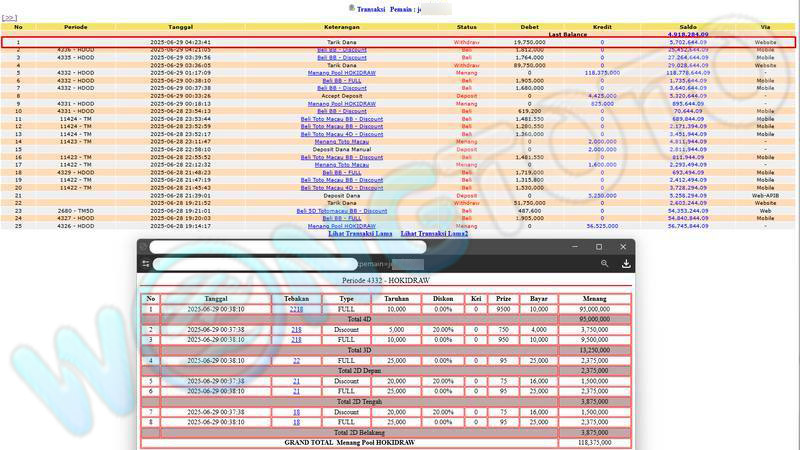This screenshot has height=450, width=800.
Task: Minimize the popup browser window
Action: [574, 247]
